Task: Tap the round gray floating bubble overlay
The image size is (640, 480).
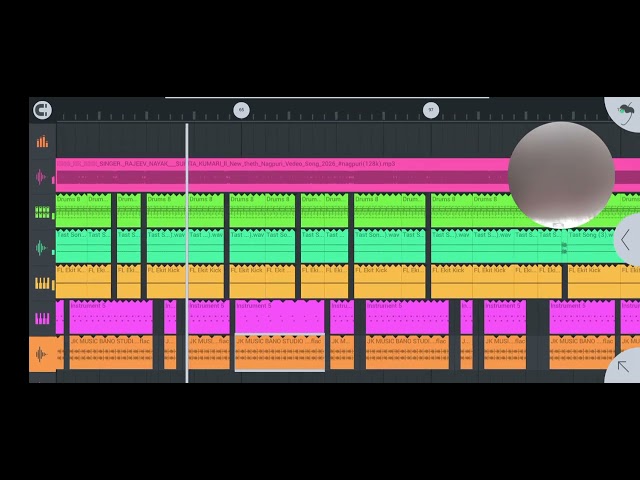Action: [562, 175]
